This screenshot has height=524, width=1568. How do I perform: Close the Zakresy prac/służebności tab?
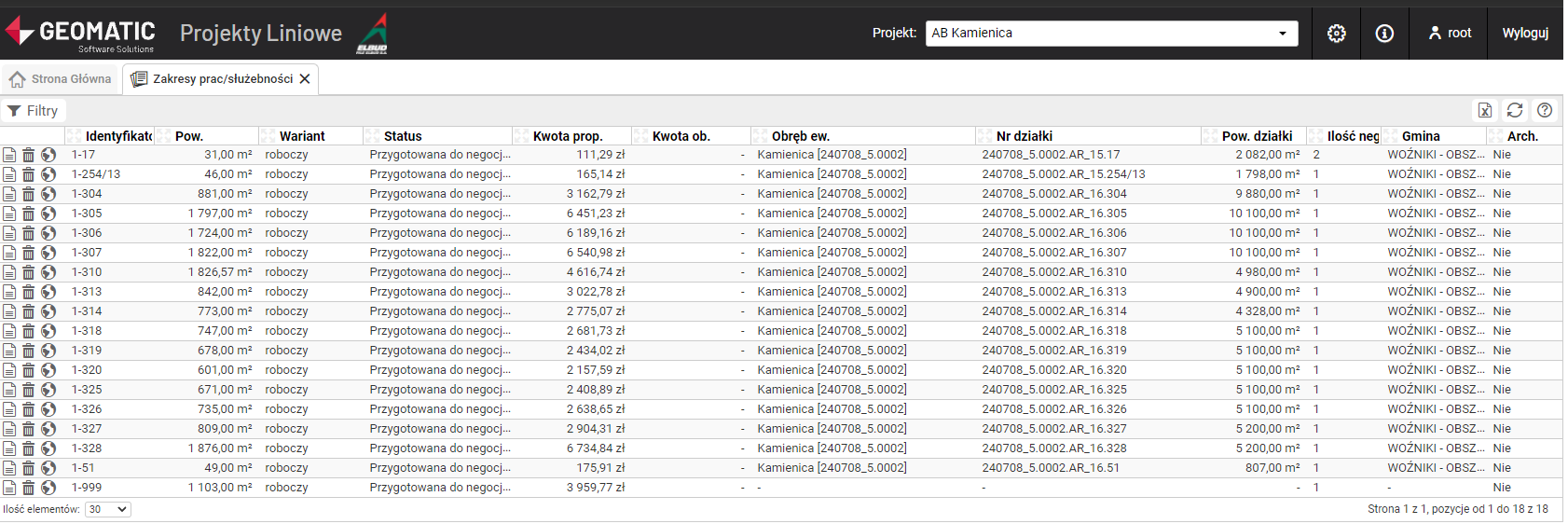point(305,79)
